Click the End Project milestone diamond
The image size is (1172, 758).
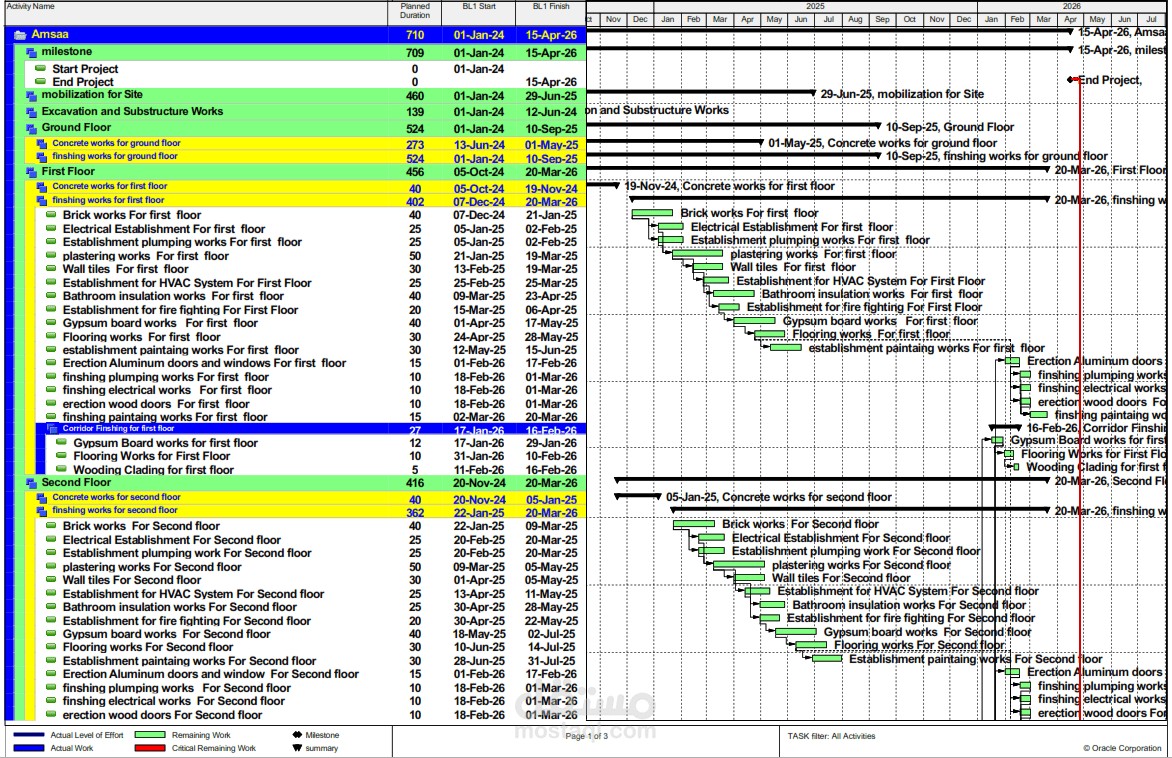[x=1071, y=79]
